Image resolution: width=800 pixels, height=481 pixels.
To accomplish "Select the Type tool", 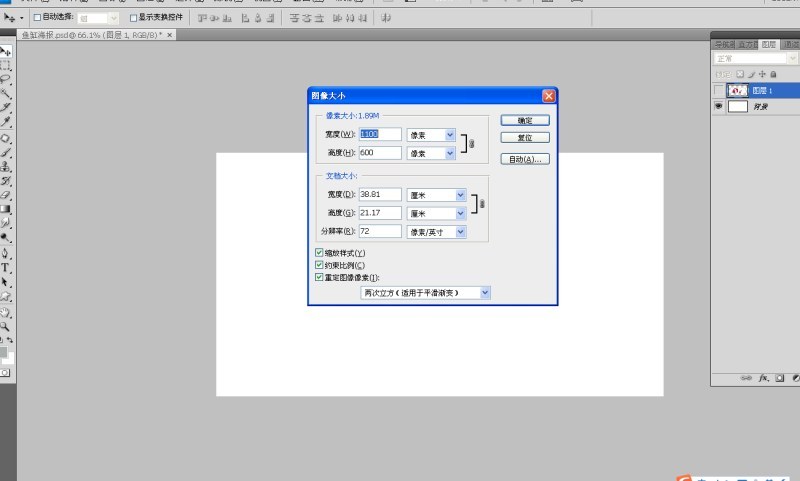I will click(x=6, y=267).
